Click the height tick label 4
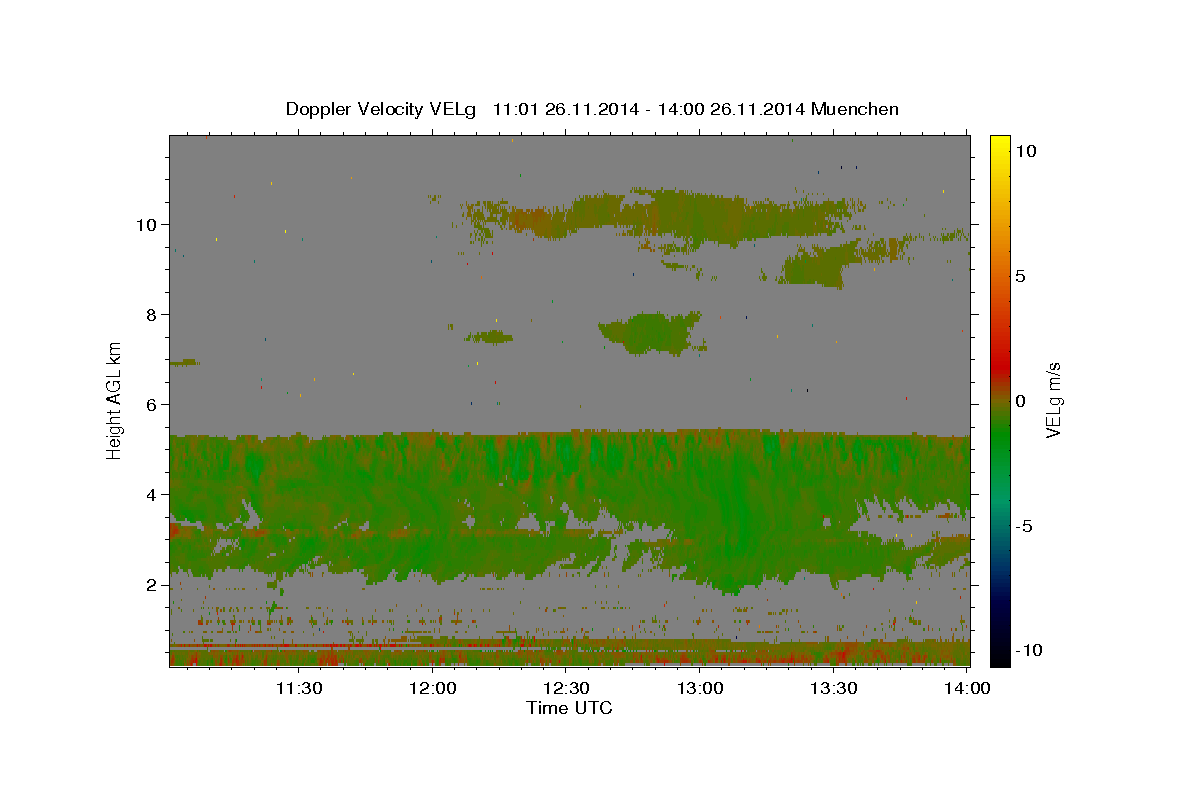The width and height of the screenshot is (1200, 800). pyautogui.click(x=152, y=494)
